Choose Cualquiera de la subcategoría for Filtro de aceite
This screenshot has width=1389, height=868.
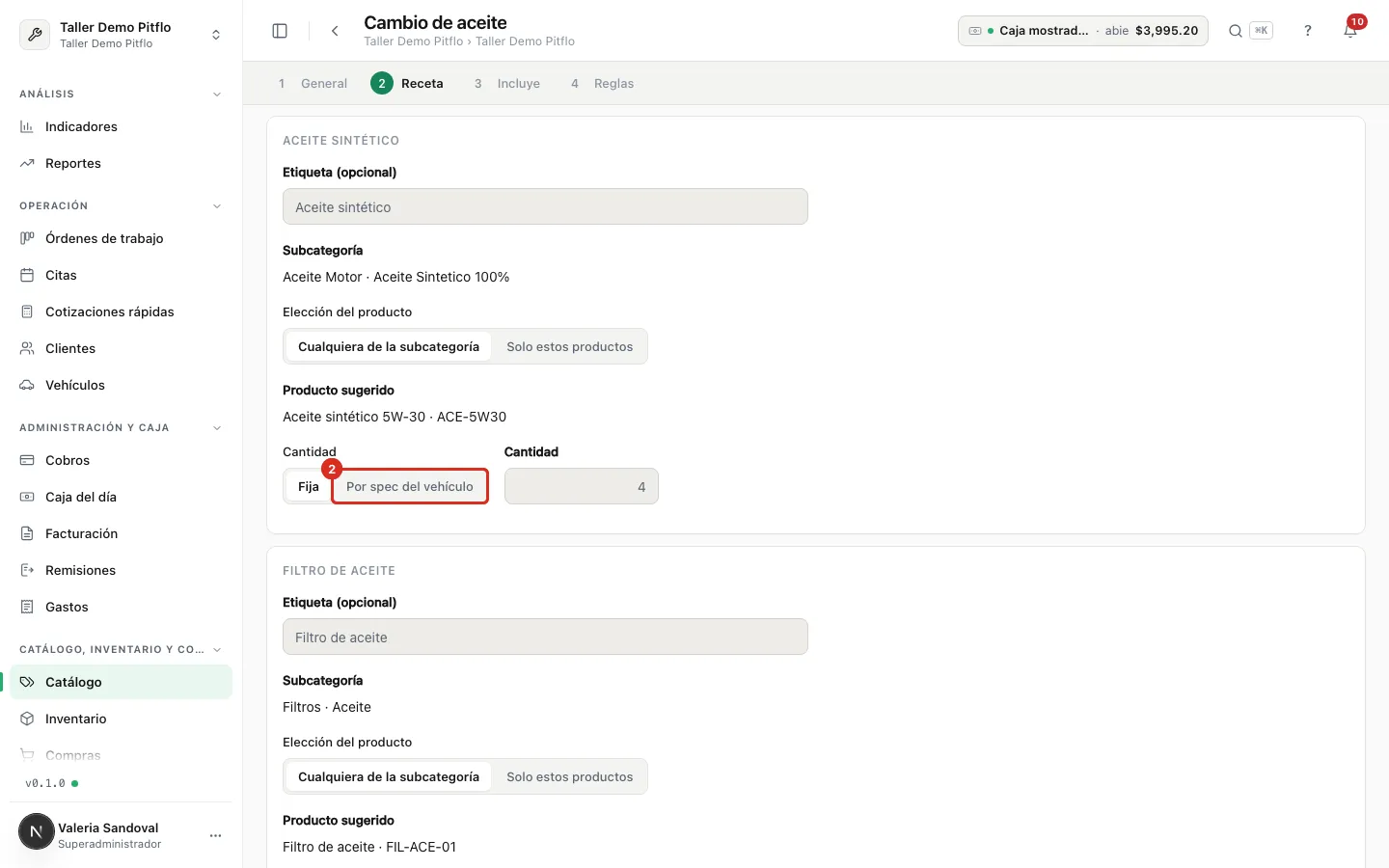(389, 776)
